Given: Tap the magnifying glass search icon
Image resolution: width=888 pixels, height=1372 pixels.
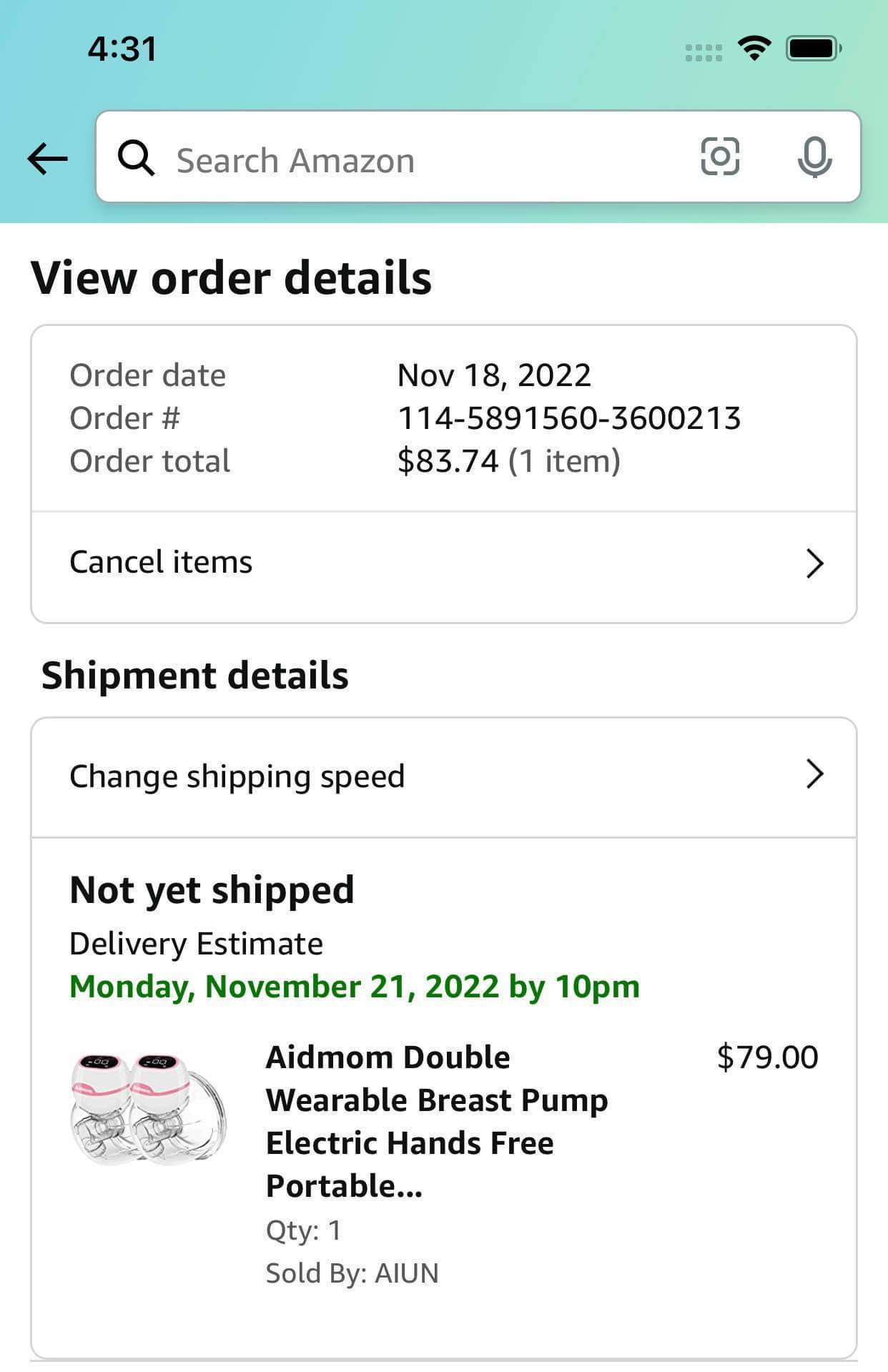Looking at the screenshot, I should 136,158.
